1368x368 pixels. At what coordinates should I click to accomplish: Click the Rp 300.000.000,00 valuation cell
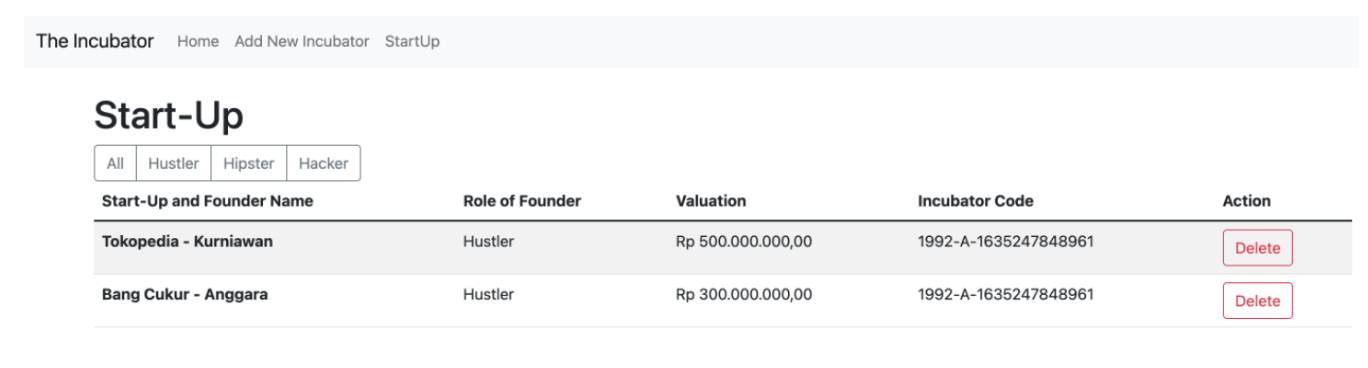744,295
